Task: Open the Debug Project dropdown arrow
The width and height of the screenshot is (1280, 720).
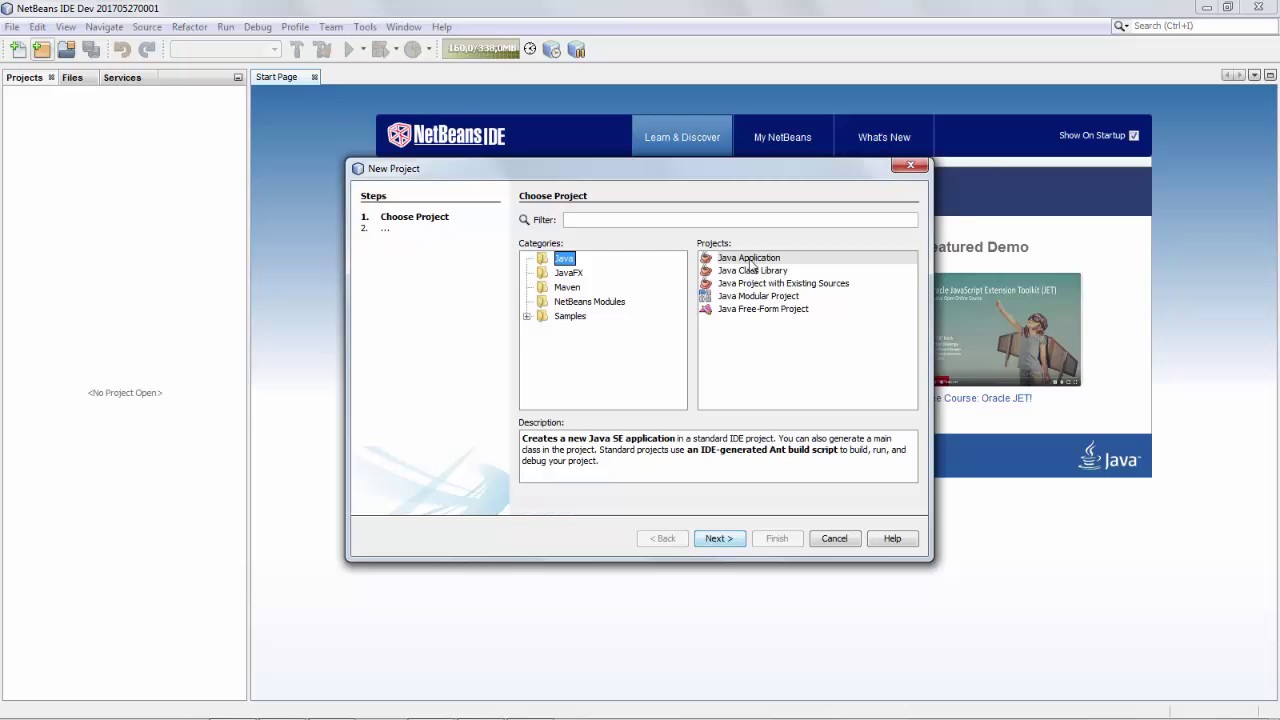Action: (396, 49)
